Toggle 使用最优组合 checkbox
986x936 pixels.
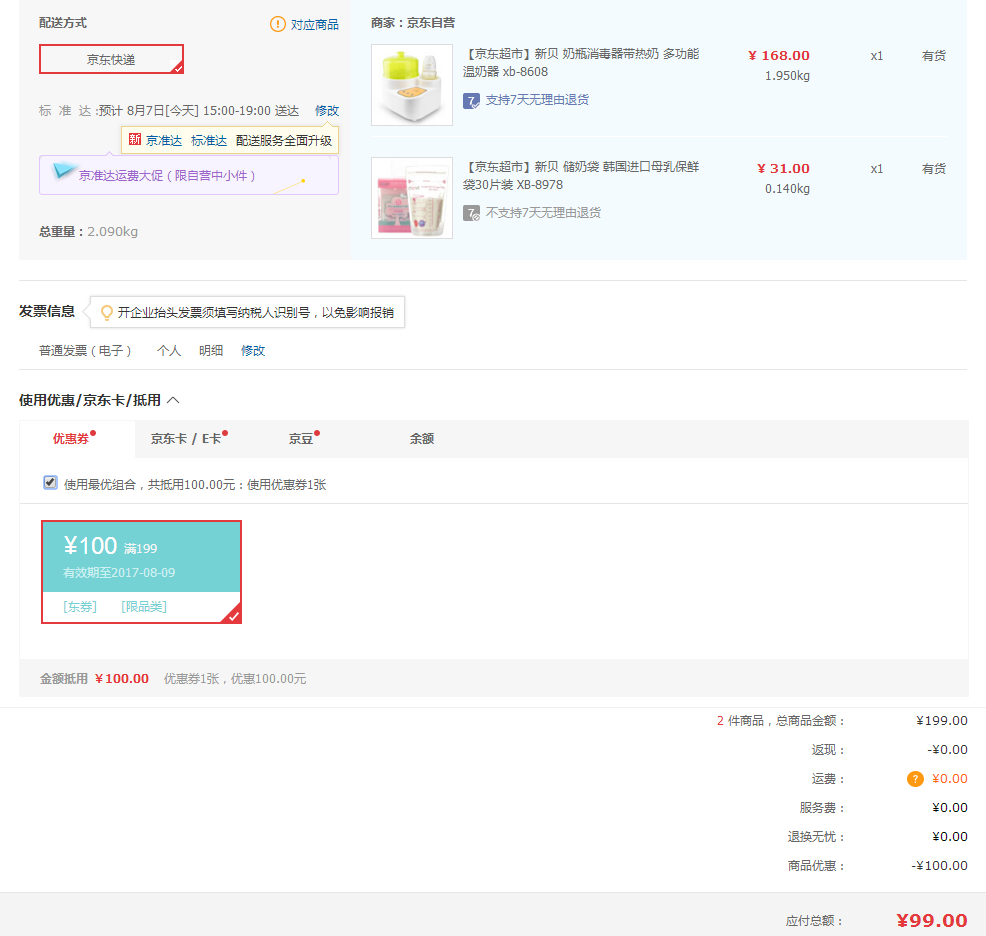[50, 482]
